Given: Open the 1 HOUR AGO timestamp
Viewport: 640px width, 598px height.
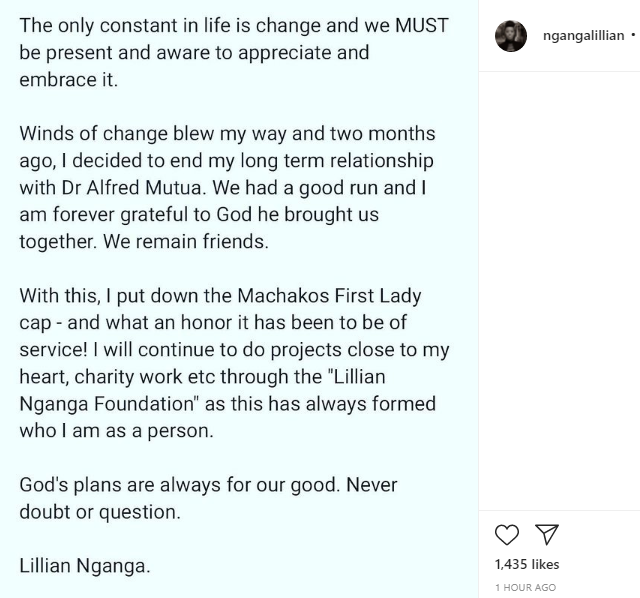Looking at the screenshot, I should coord(526,587).
